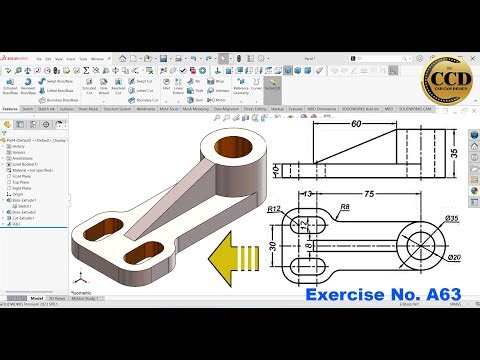This screenshot has height=360, width=480.
Task: Open the Tools menu
Action: click(83, 59)
